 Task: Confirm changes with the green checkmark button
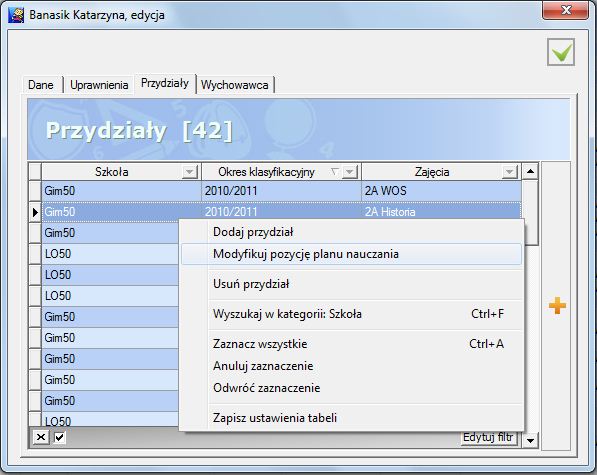coord(561,52)
